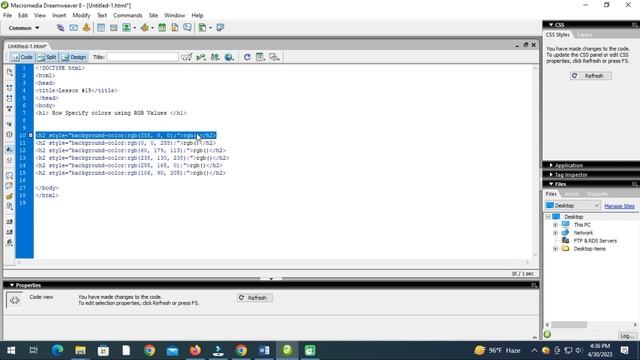Toggle Highlight Invalid Code icon
Screen dimensions: 640x360
click(9, 160)
